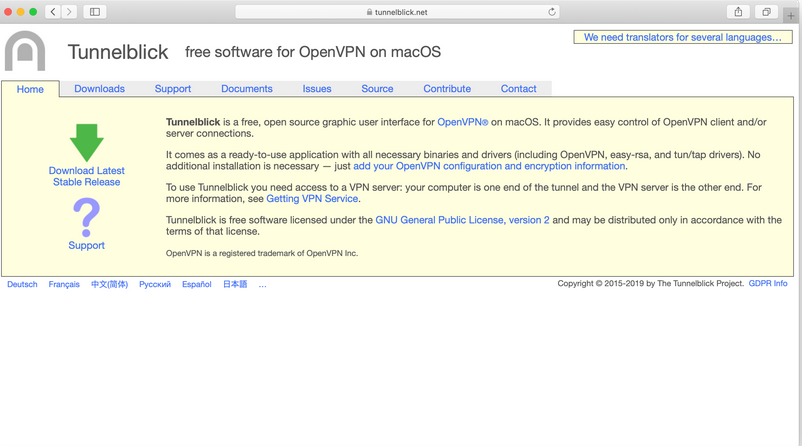Screen dimensions: 802x446
Task: Click the tunnelblick.net address bar
Action: 398,12
